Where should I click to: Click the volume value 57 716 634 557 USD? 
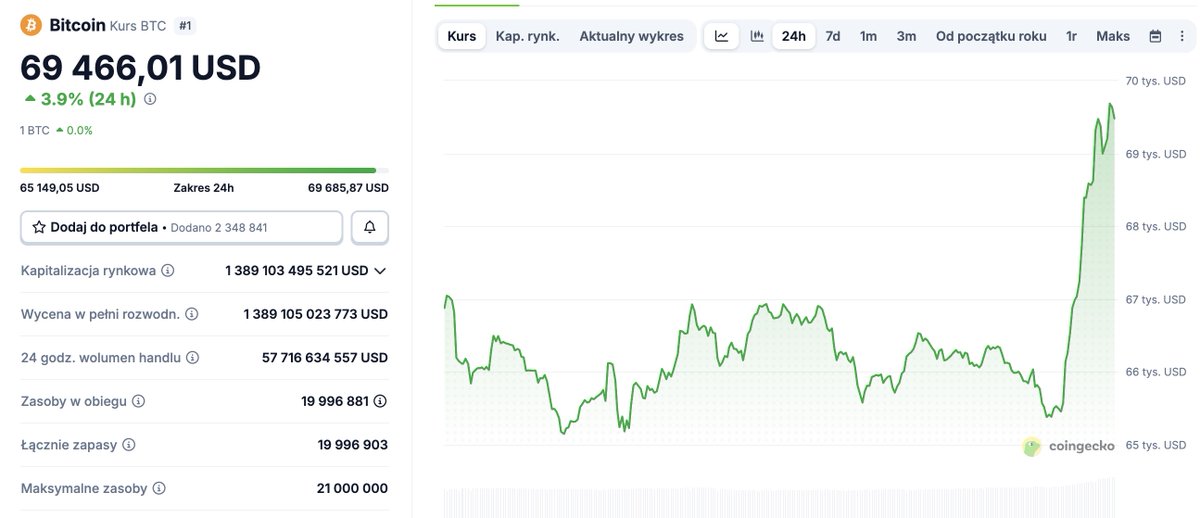coord(325,357)
